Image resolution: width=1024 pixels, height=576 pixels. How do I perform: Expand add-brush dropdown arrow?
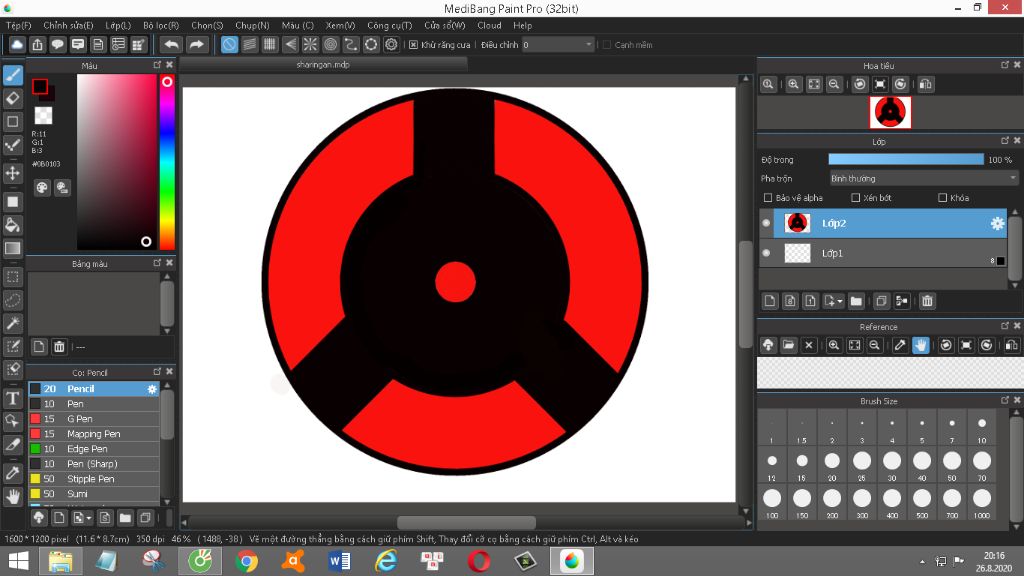[89, 518]
